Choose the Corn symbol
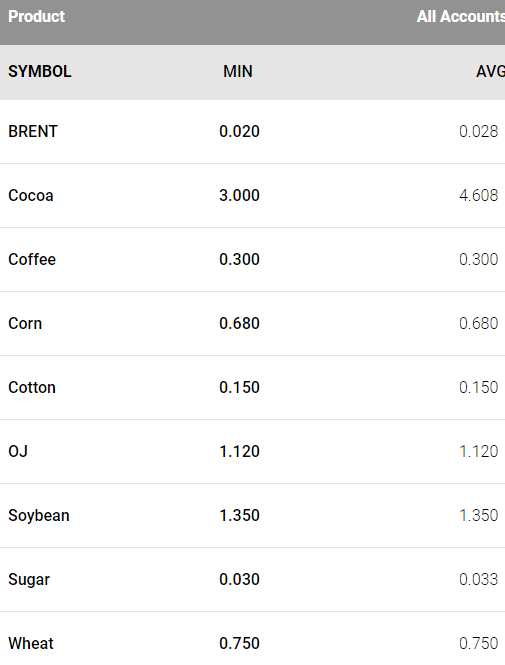This screenshot has height=665, width=505. (25, 324)
